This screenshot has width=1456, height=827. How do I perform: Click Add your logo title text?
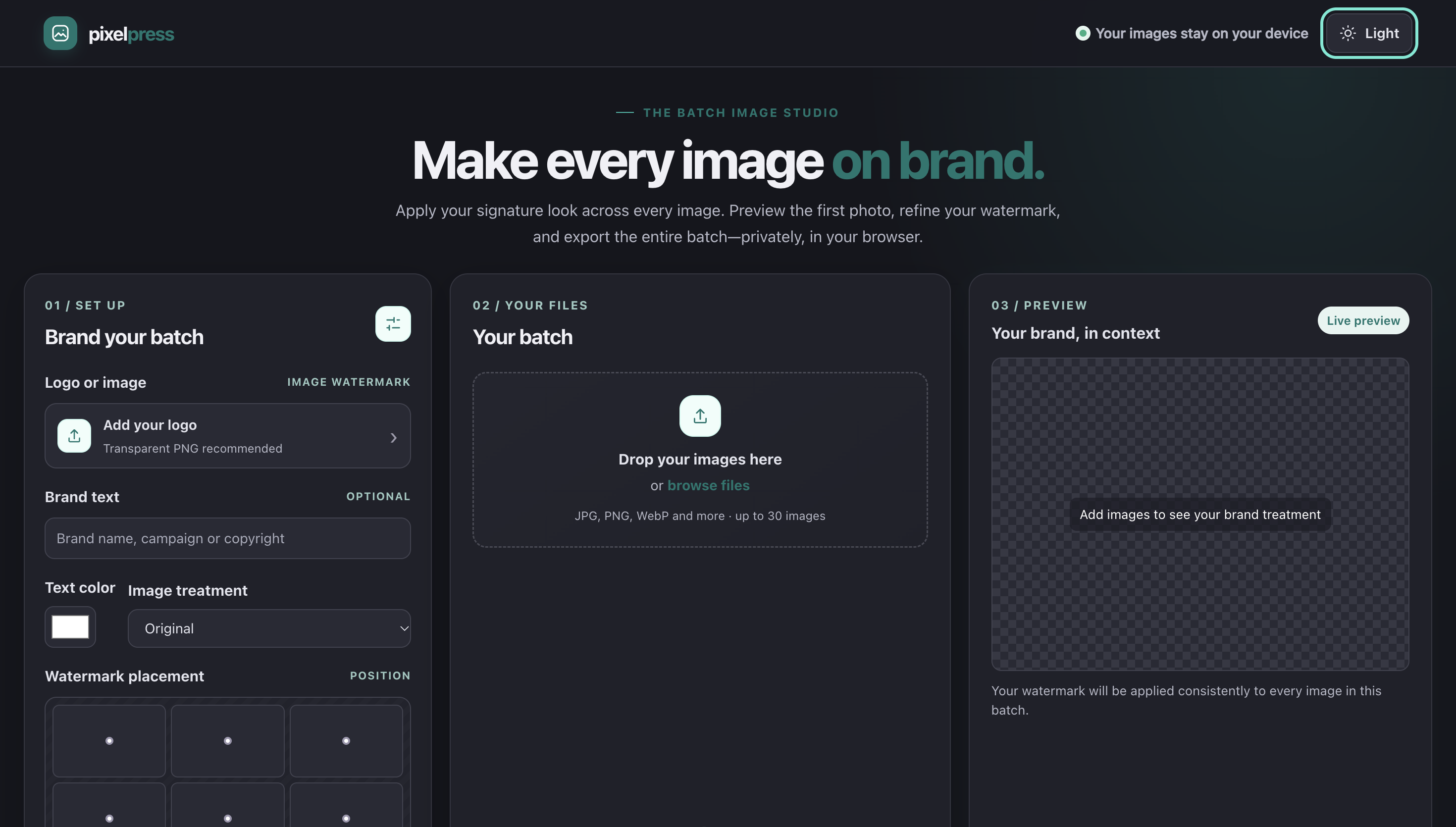pyautogui.click(x=150, y=425)
